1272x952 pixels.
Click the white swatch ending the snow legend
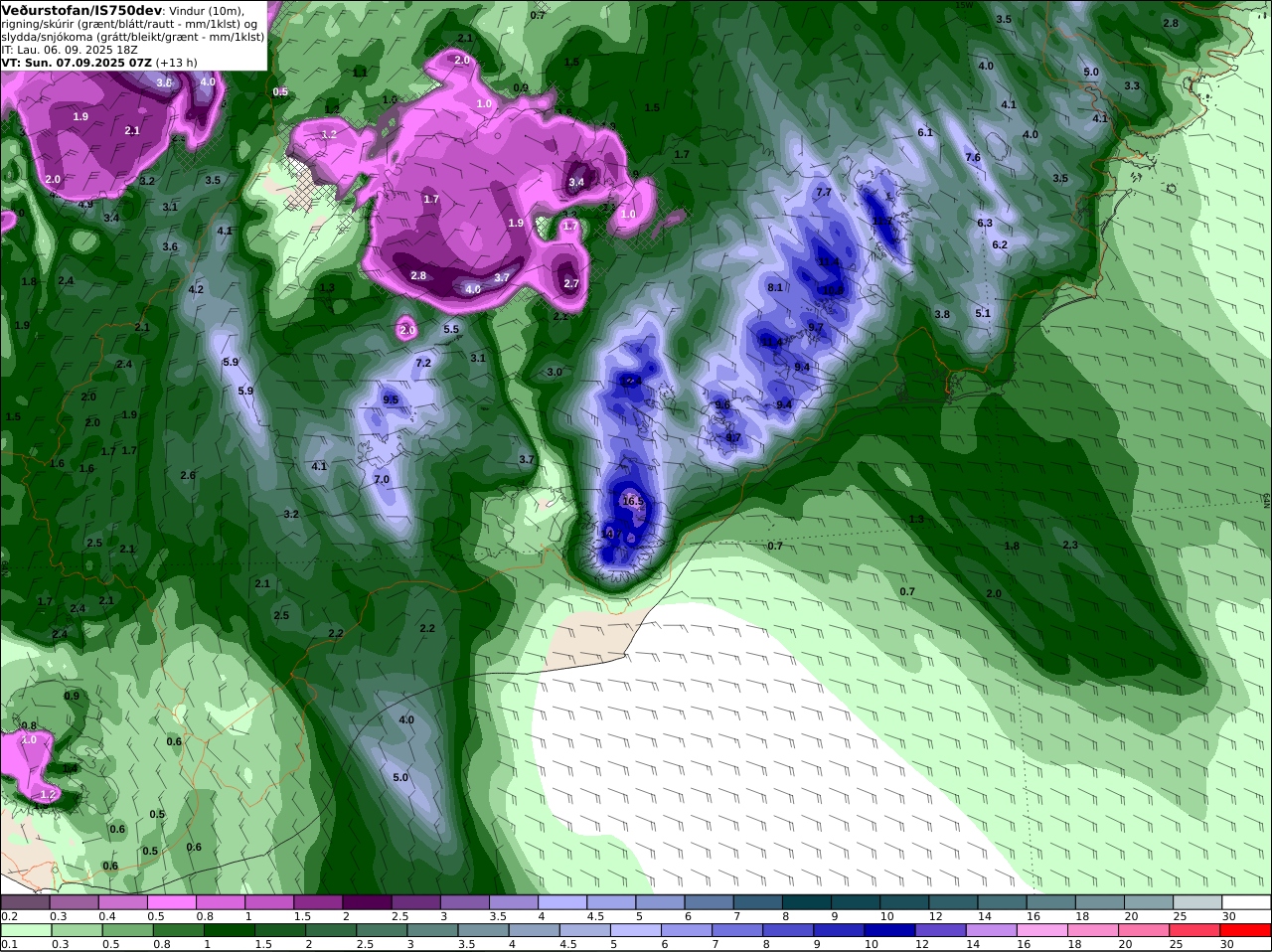(1246, 902)
